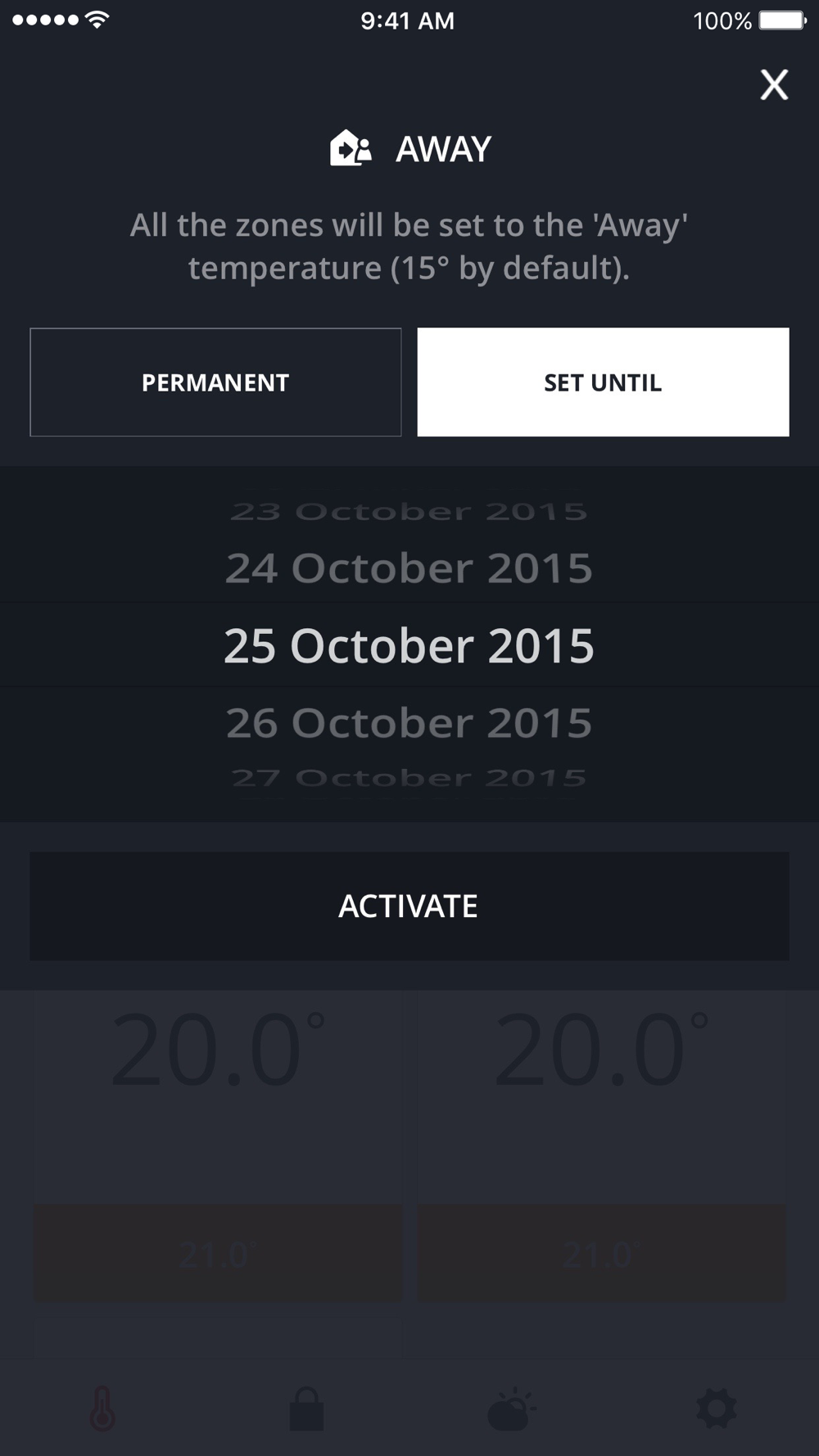
Task: Select the Set Until option
Action: coord(603,382)
